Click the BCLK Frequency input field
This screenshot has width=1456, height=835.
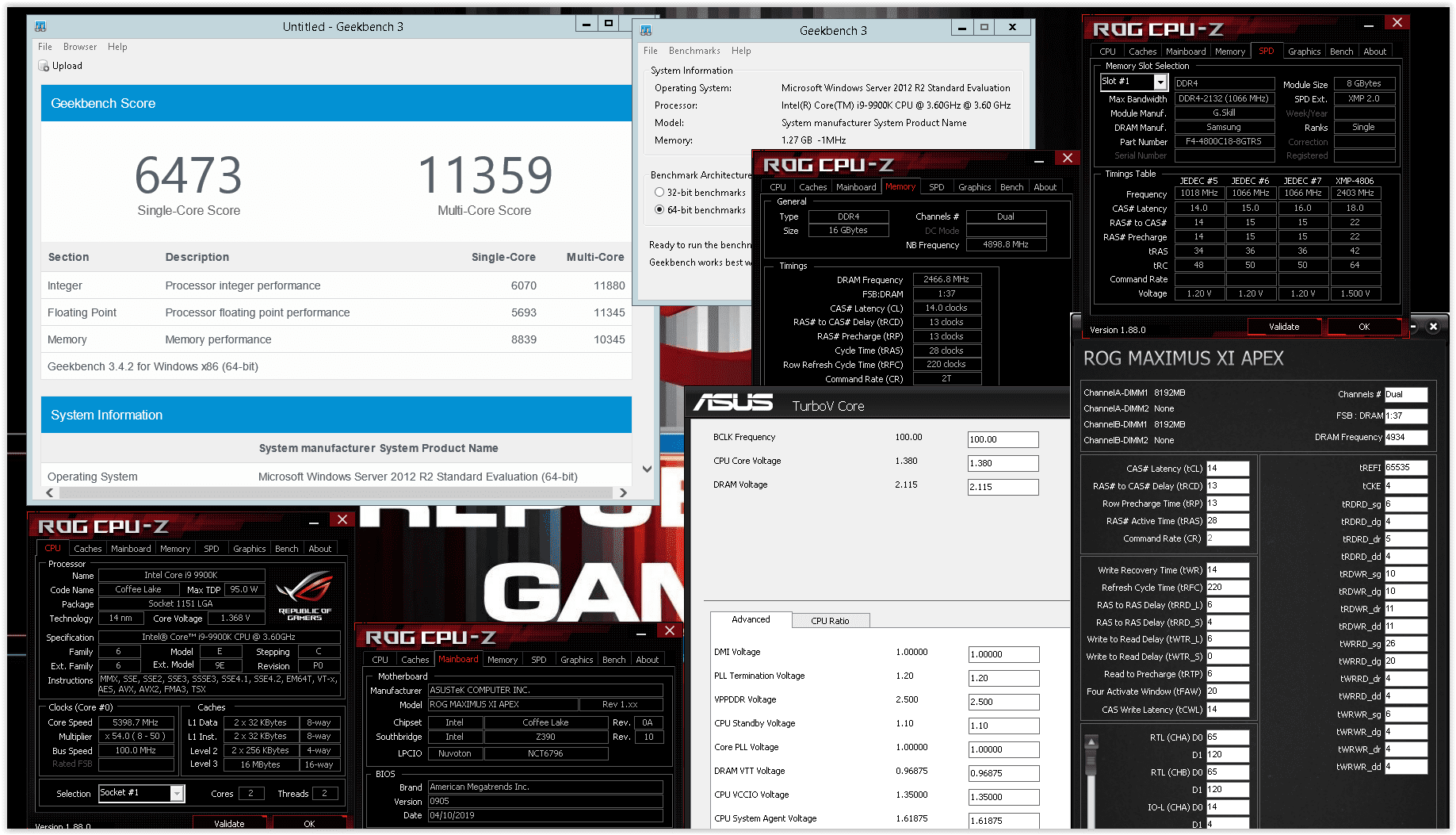point(1003,439)
